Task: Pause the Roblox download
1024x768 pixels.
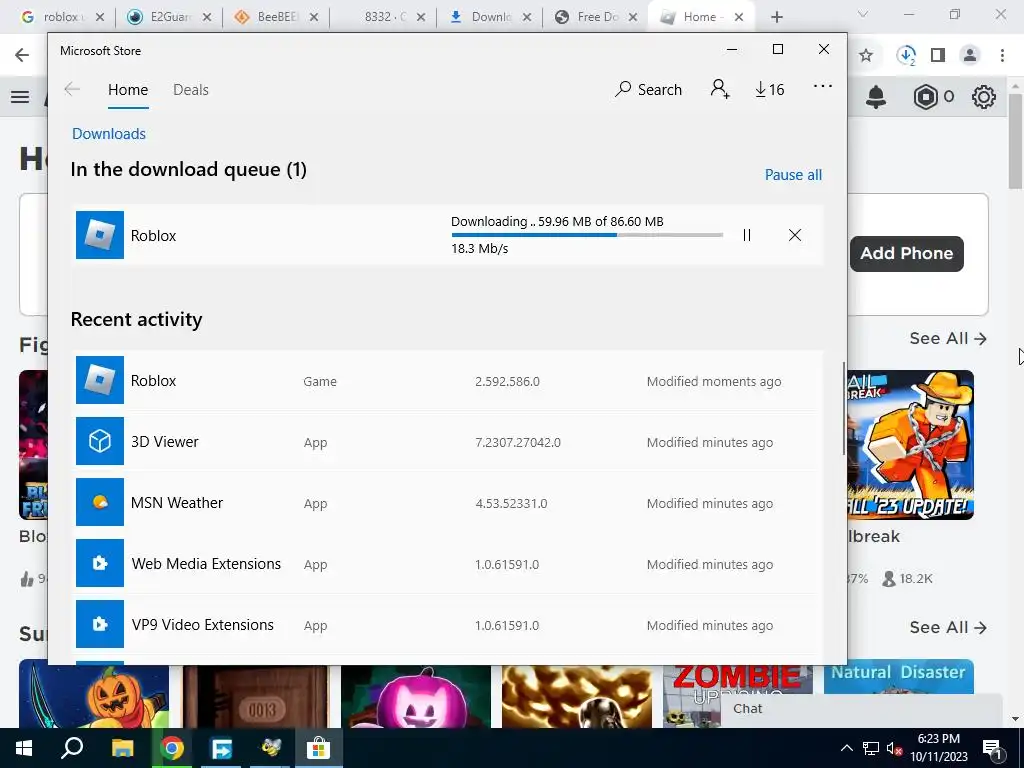Action: point(747,235)
